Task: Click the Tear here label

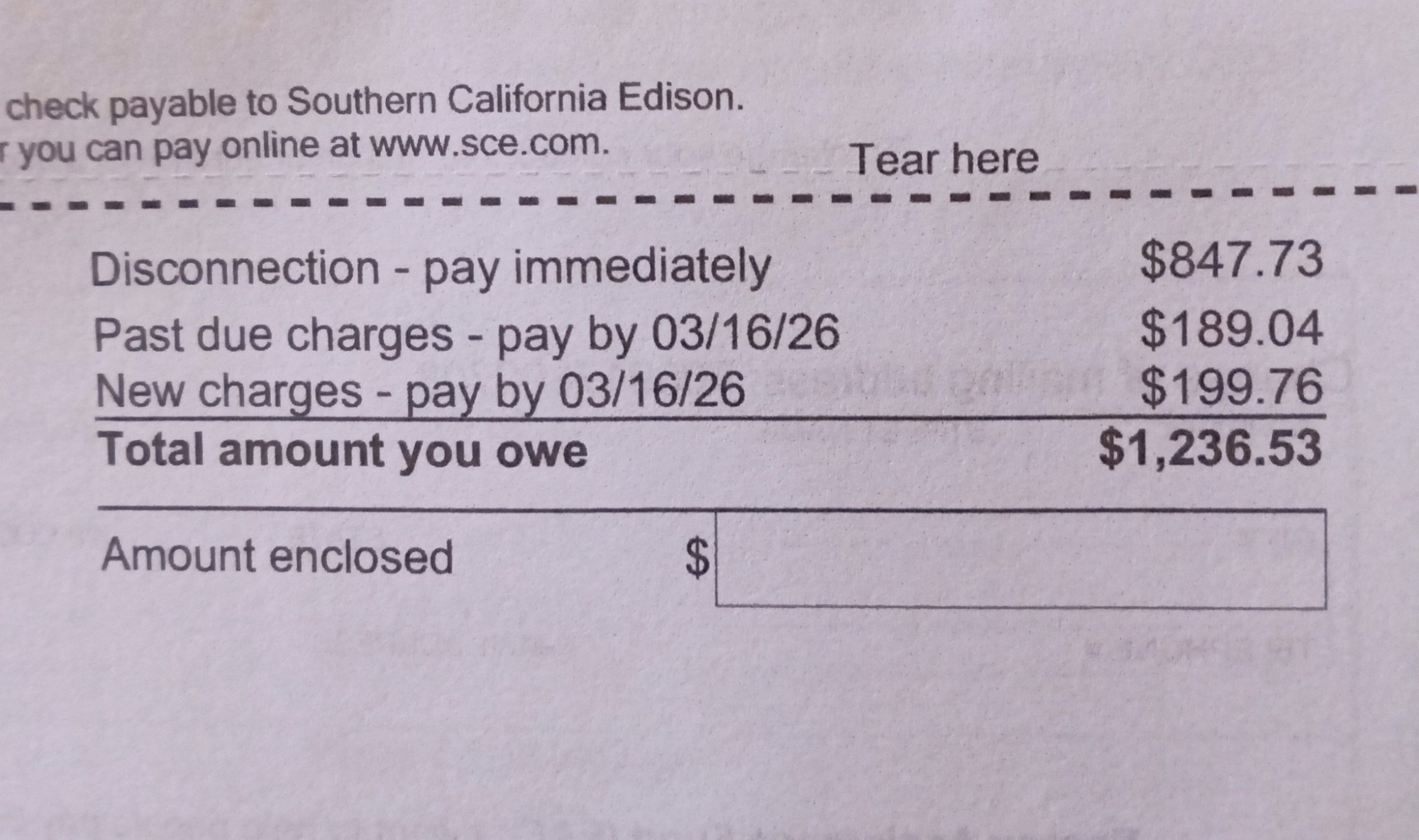Action: (944, 159)
